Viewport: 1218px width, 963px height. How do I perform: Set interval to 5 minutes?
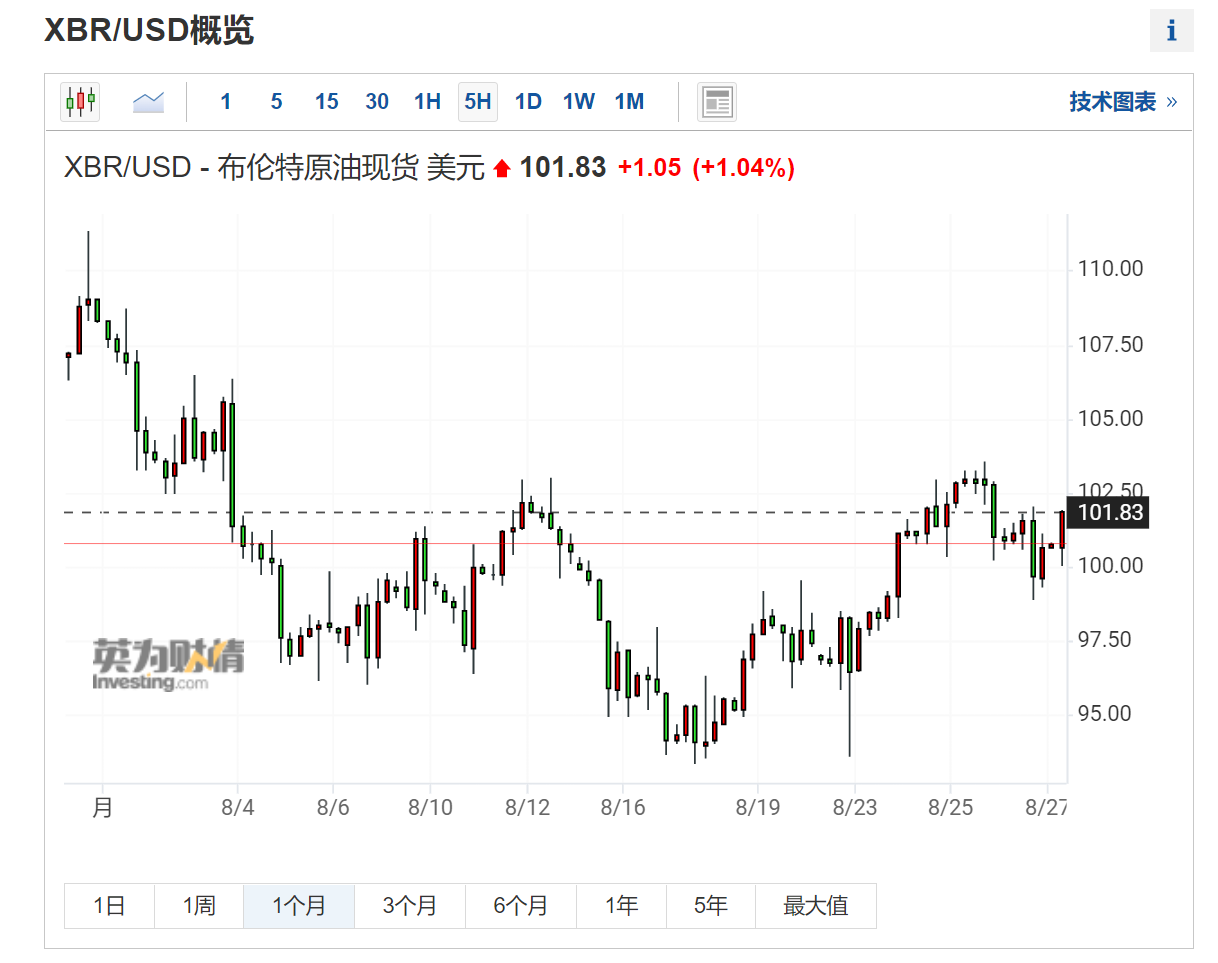[276, 101]
